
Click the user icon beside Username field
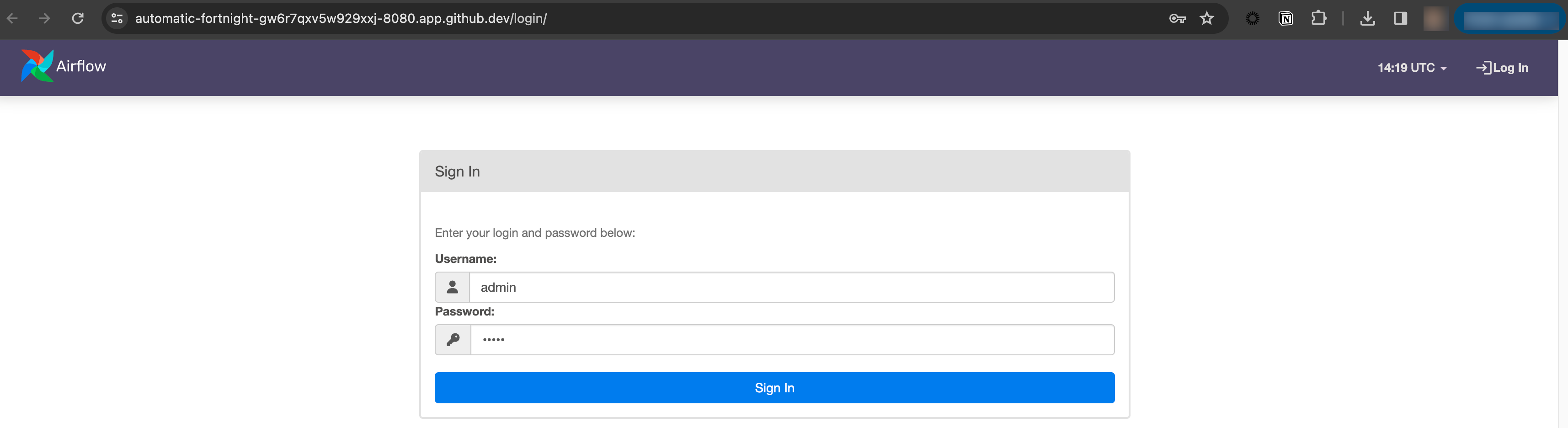[x=452, y=287]
